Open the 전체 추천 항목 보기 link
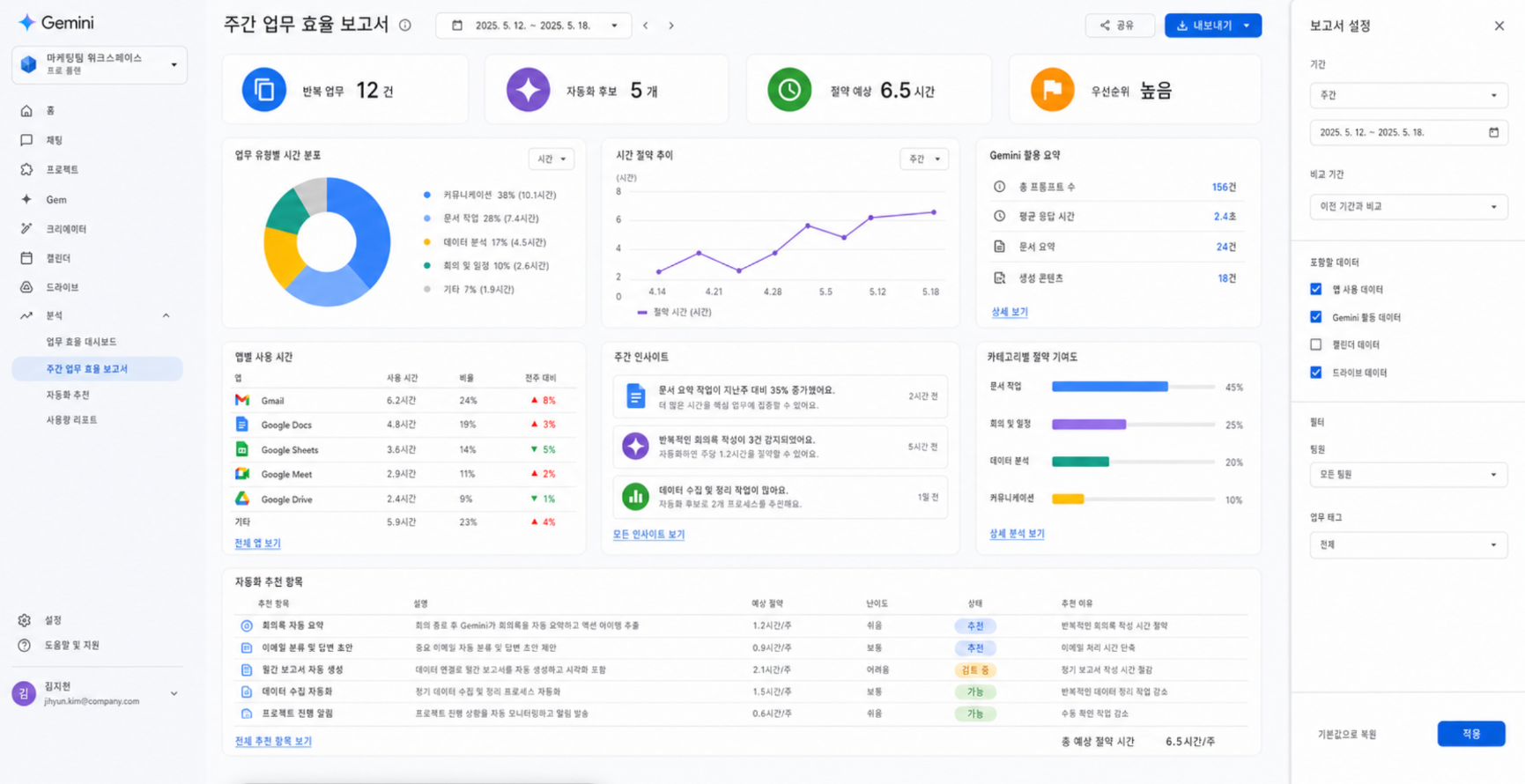Screen dimensions: 1525x784 click(273, 742)
